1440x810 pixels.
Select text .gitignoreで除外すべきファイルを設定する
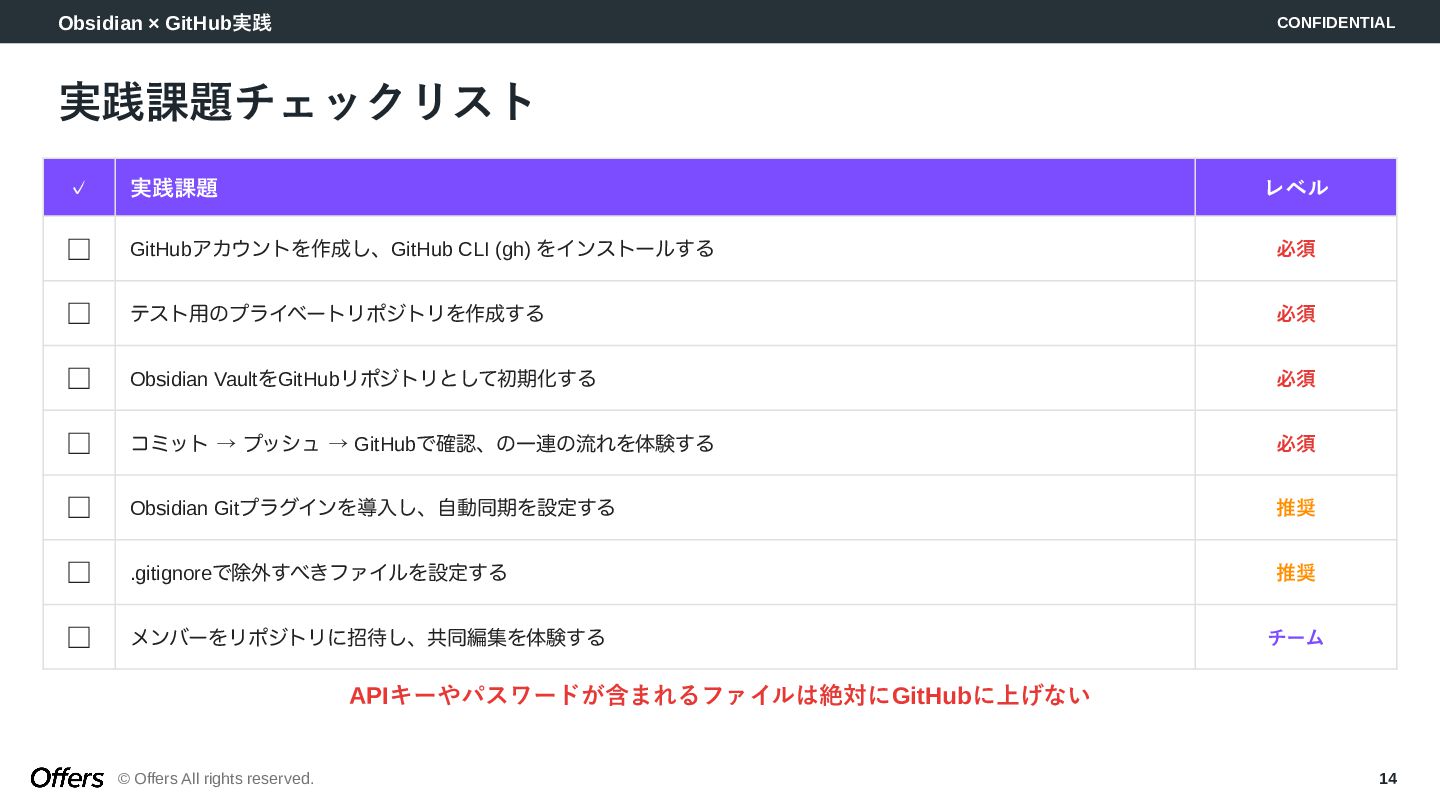[x=319, y=573]
